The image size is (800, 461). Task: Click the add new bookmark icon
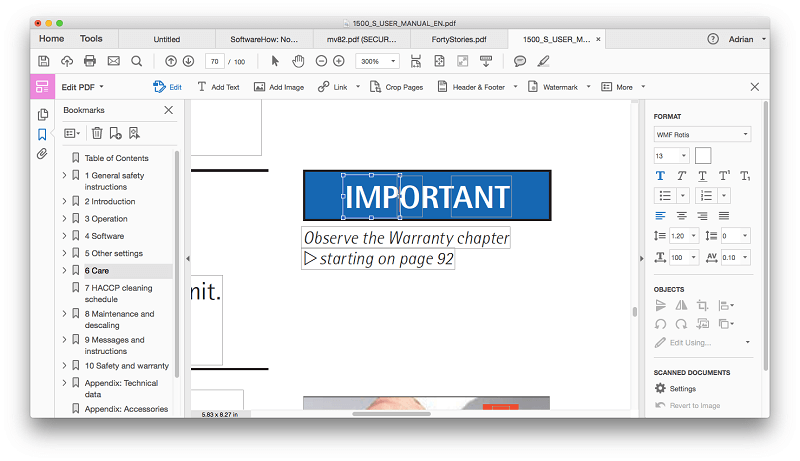click(115, 133)
